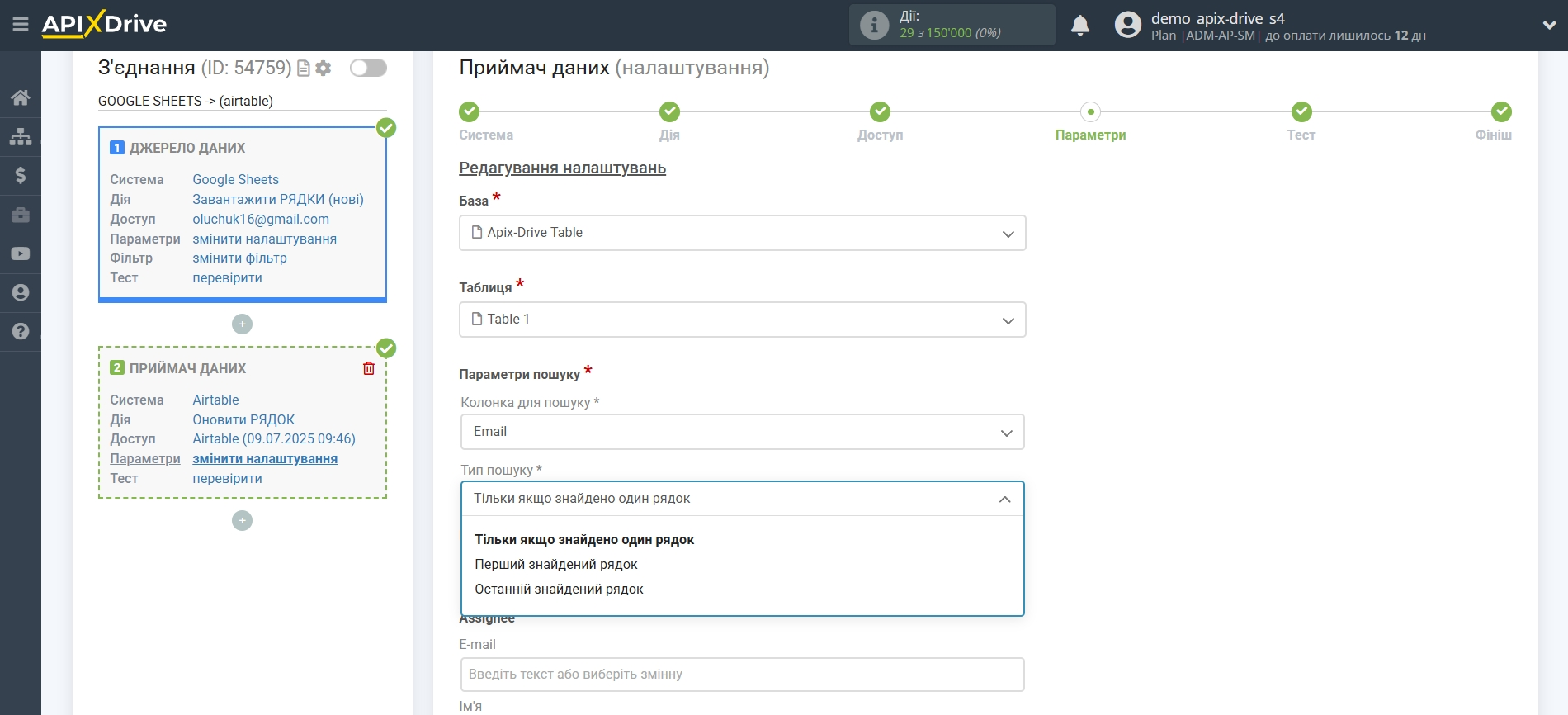1568x715 pixels.
Task: Collapse the Тип пошуку dropdown
Action: [743, 499]
